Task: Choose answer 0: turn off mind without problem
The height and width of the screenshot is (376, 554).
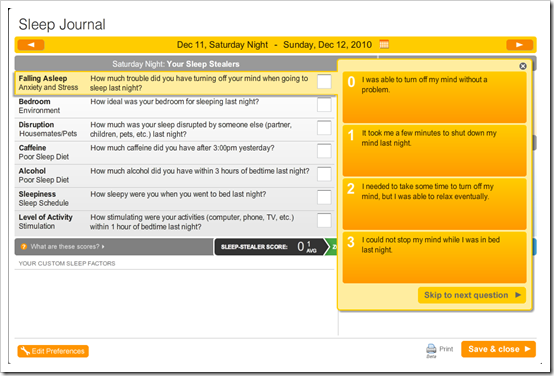Action: 434,97
